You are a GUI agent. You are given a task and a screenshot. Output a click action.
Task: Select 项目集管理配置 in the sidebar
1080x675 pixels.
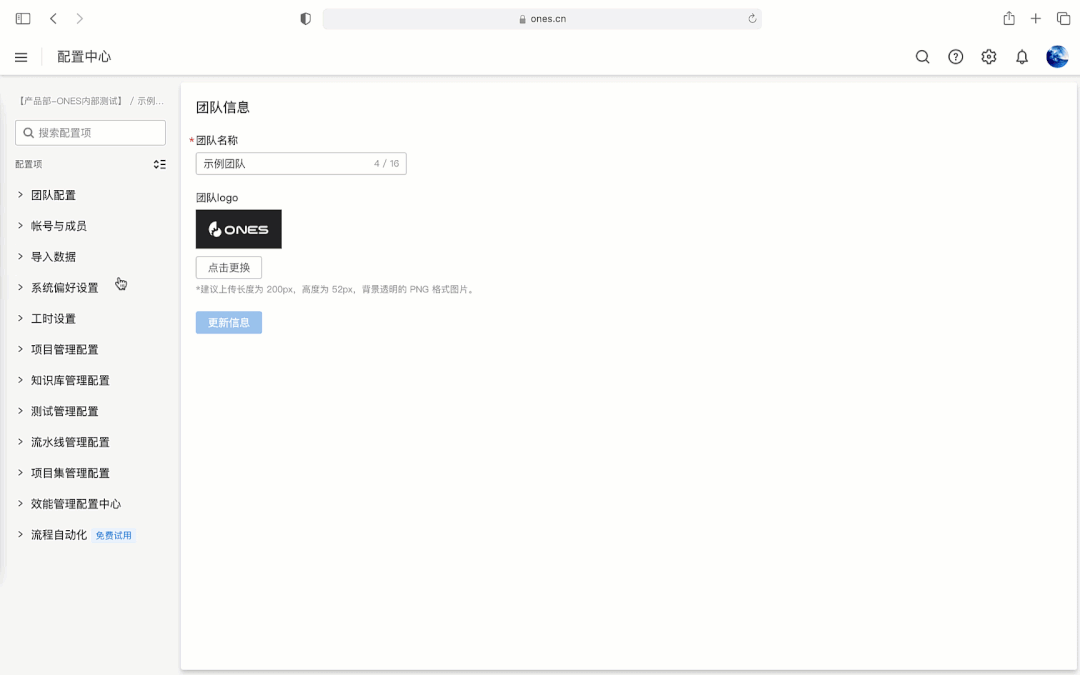pyautogui.click(x=70, y=473)
